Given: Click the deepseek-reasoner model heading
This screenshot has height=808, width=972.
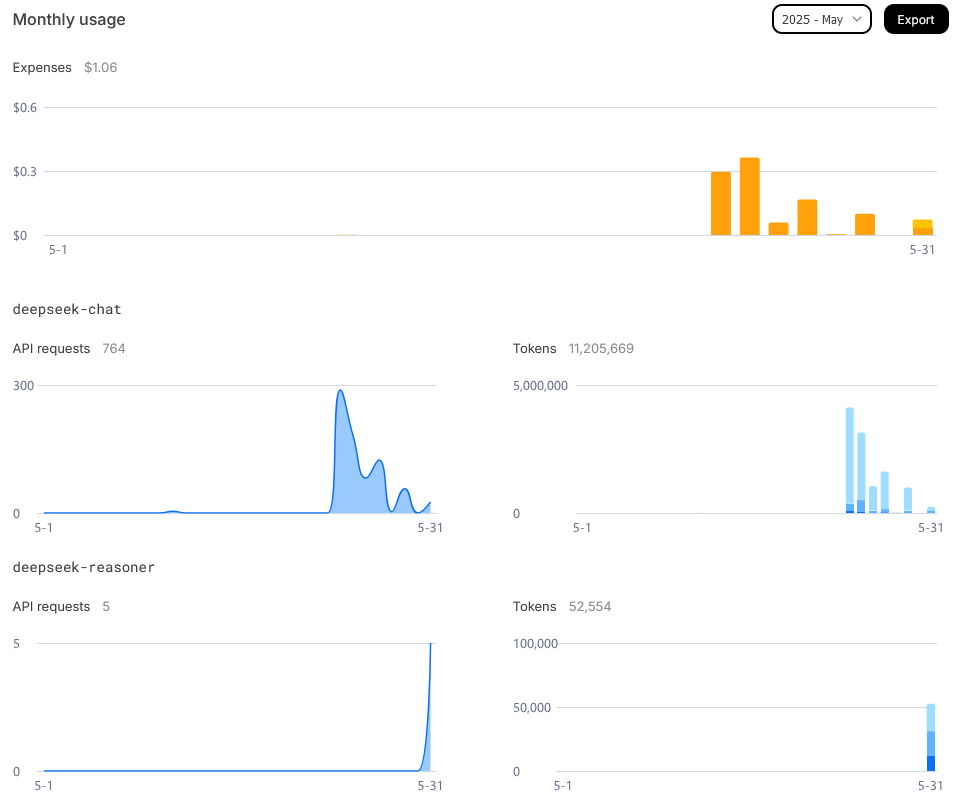Looking at the screenshot, I should [x=84, y=567].
